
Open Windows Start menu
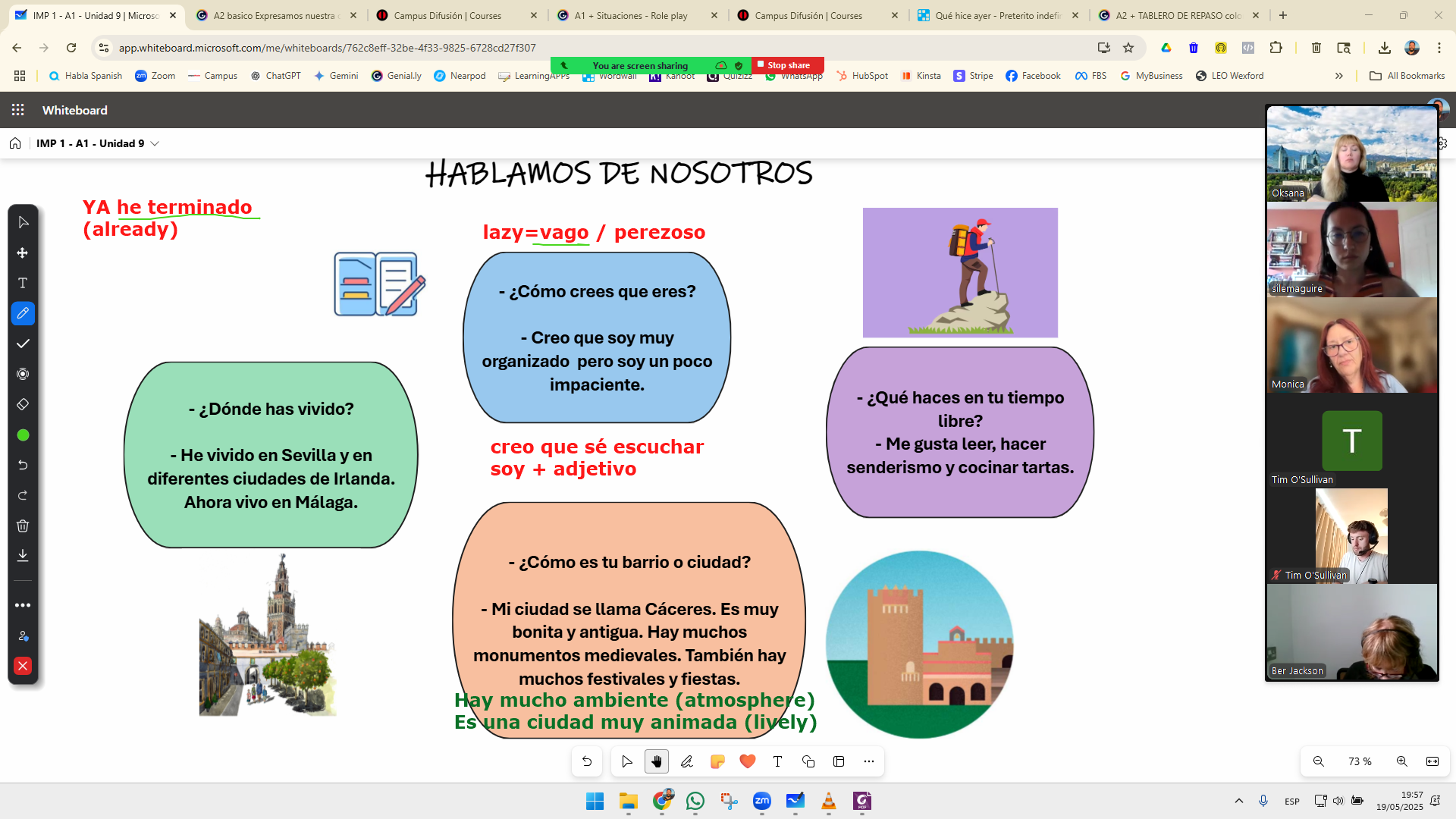[x=595, y=801]
